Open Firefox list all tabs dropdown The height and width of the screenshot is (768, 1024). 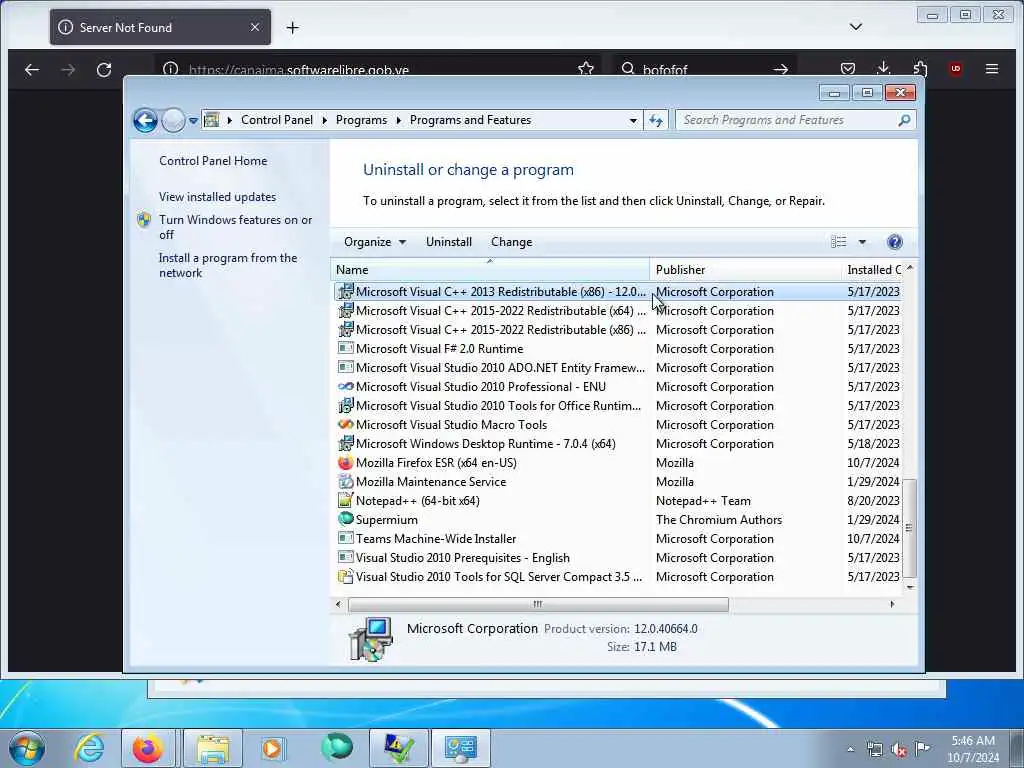[856, 27]
